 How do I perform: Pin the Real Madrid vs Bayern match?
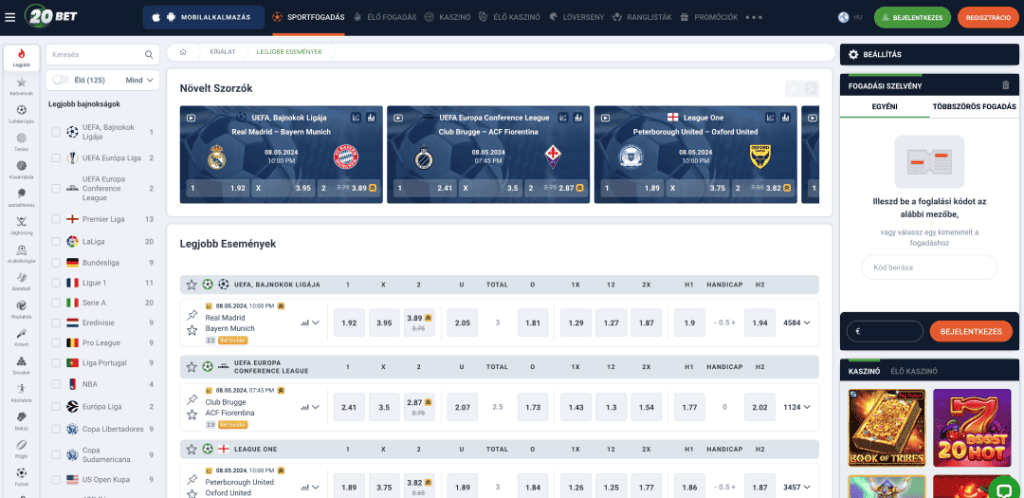192,315
